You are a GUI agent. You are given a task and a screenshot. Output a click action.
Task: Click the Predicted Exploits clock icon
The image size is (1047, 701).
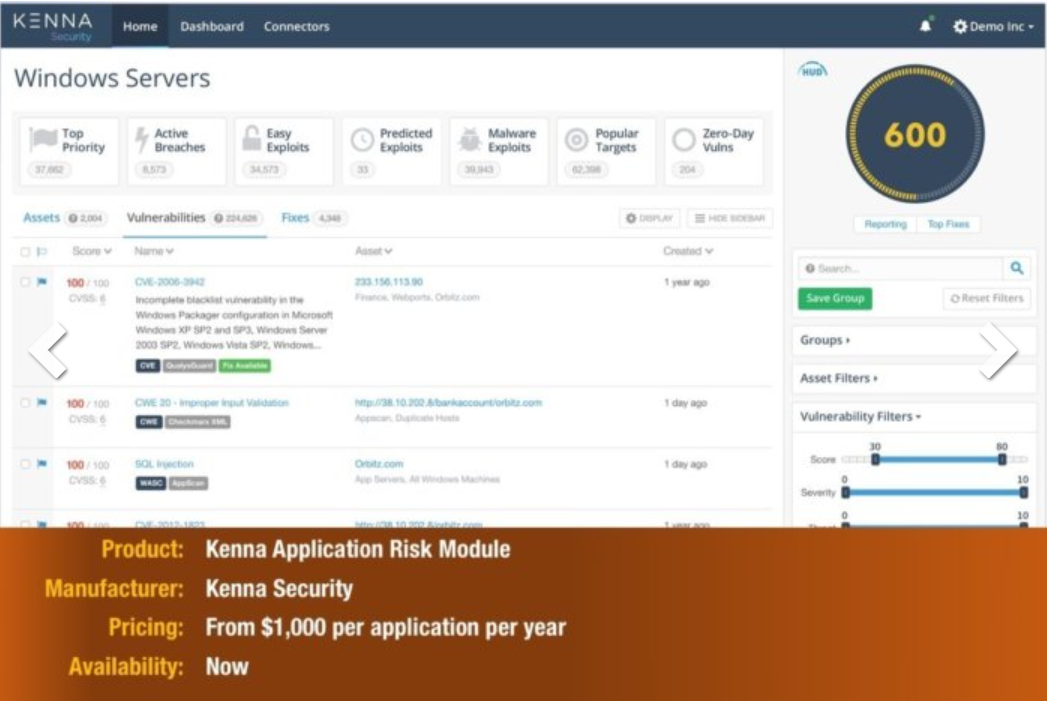pos(362,140)
